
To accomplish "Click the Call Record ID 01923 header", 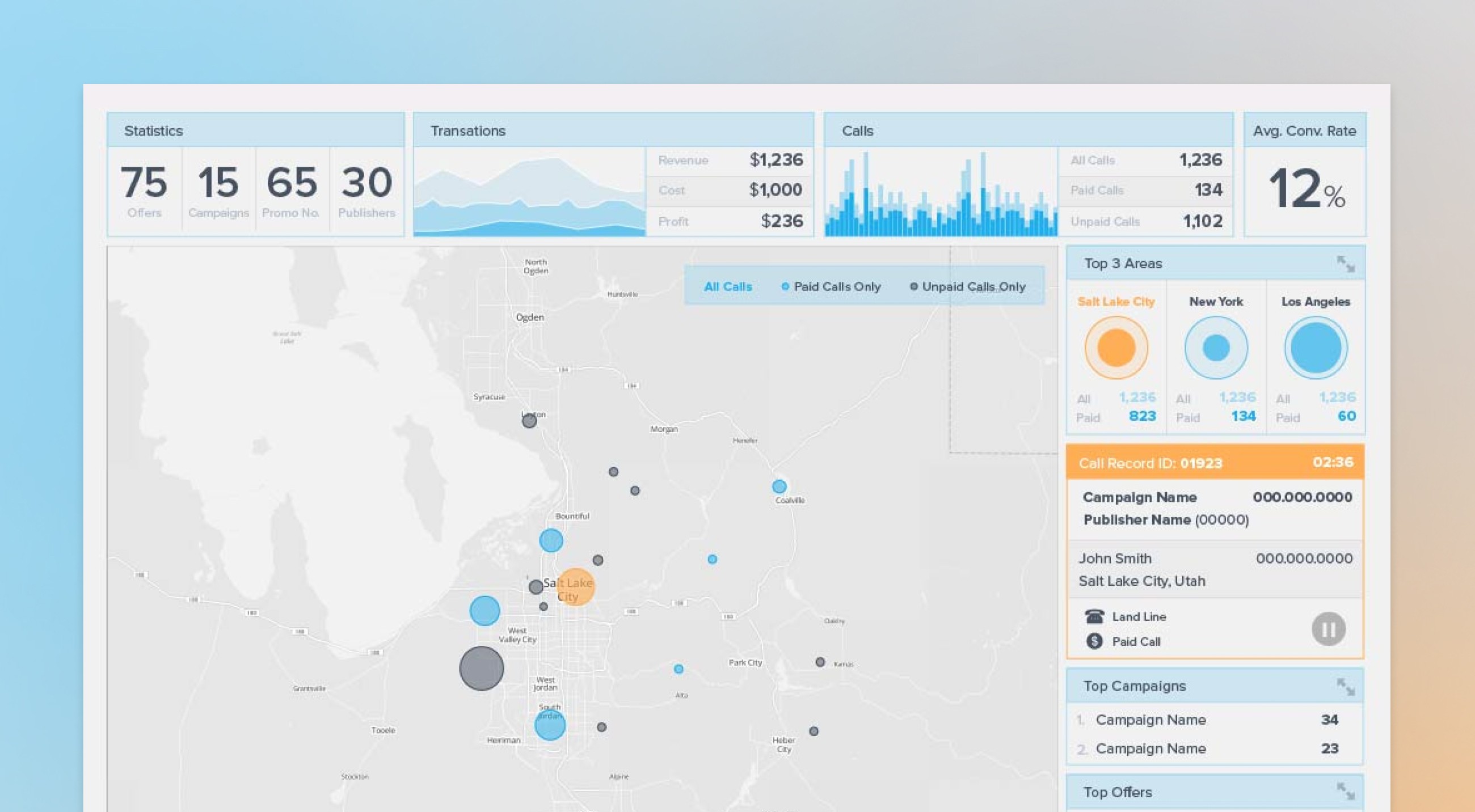I will point(1215,462).
